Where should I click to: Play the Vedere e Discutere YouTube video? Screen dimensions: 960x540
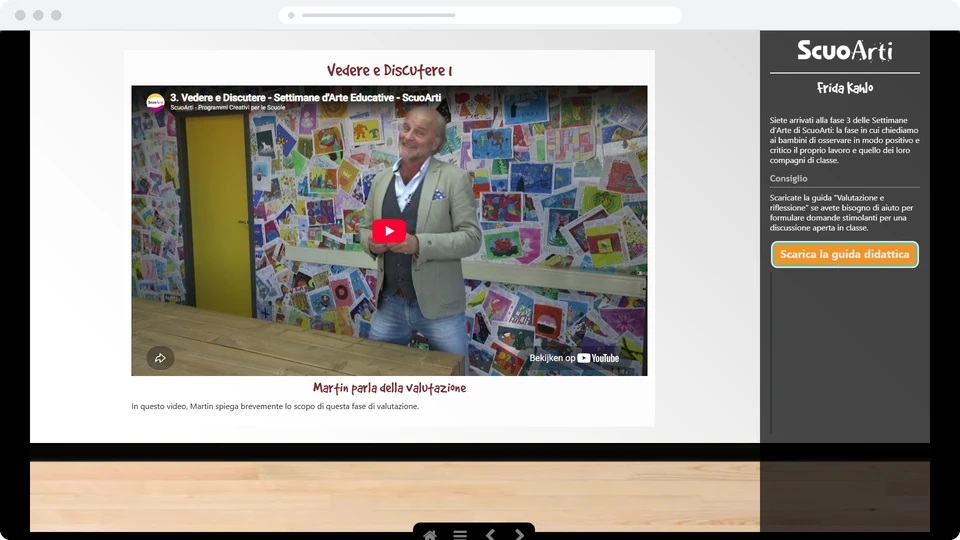tap(389, 231)
